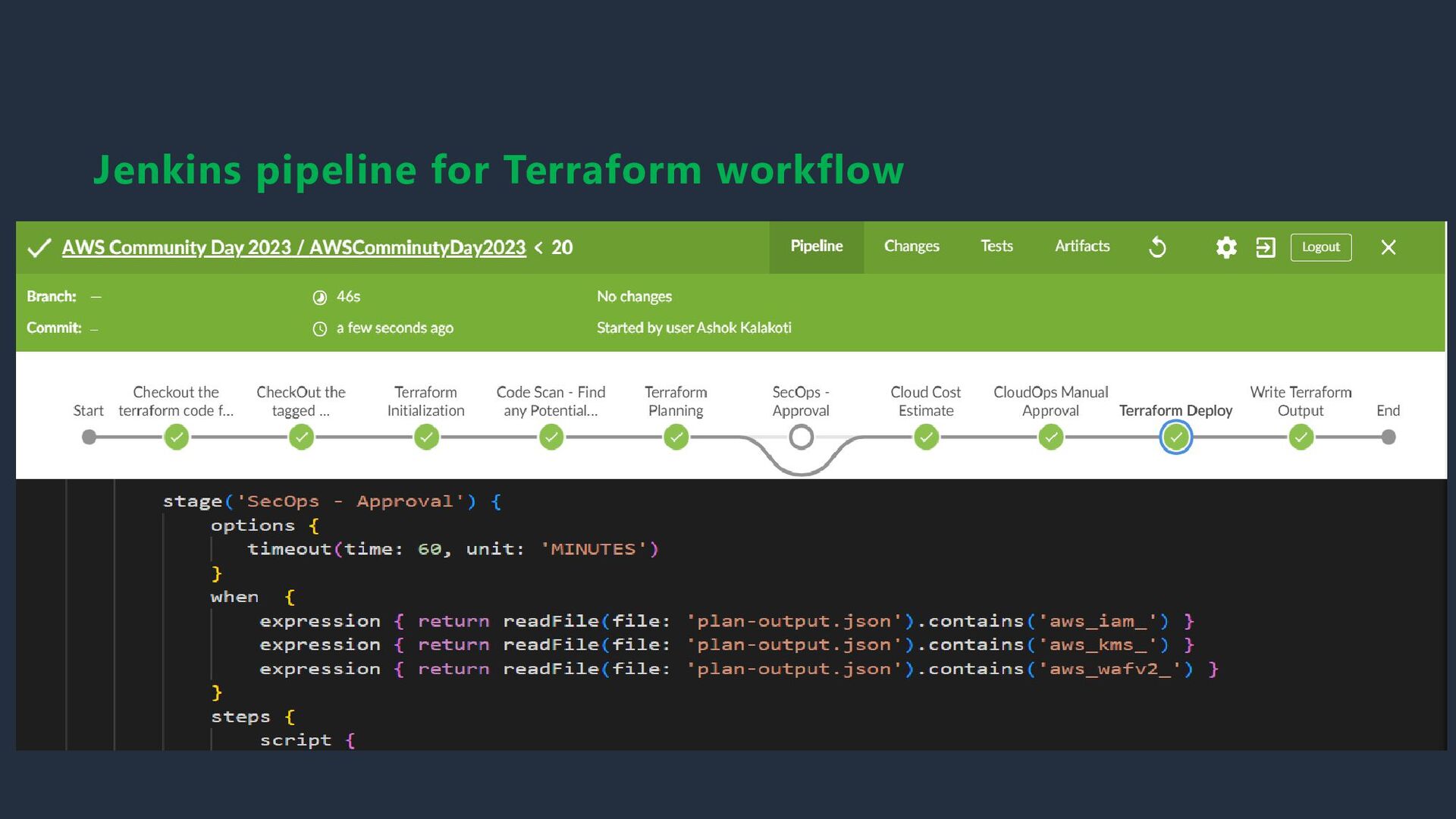Click the timeout line in code
The height and width of the screenshot is (819, 1456).
coord(453,549)
